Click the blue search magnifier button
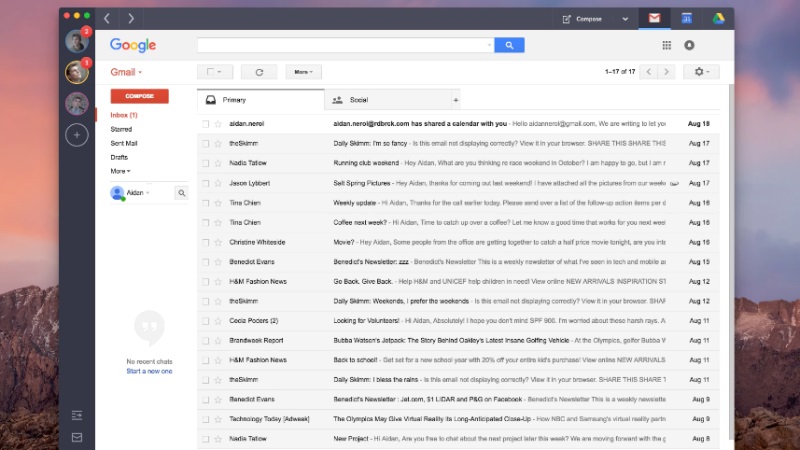 pyautogui.click(x=509, y=45)
